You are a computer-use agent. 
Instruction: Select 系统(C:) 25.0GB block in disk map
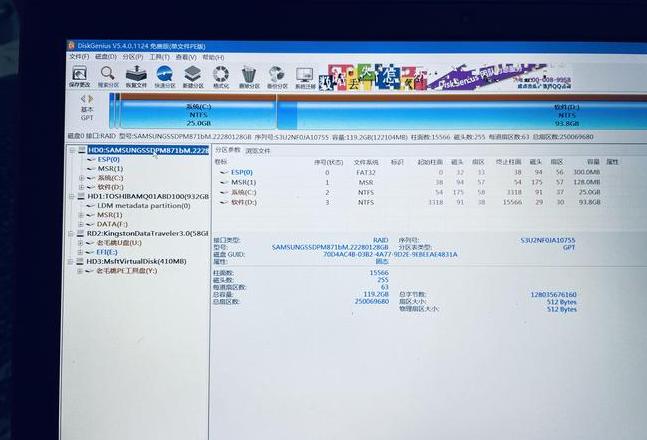click(199, 111)
